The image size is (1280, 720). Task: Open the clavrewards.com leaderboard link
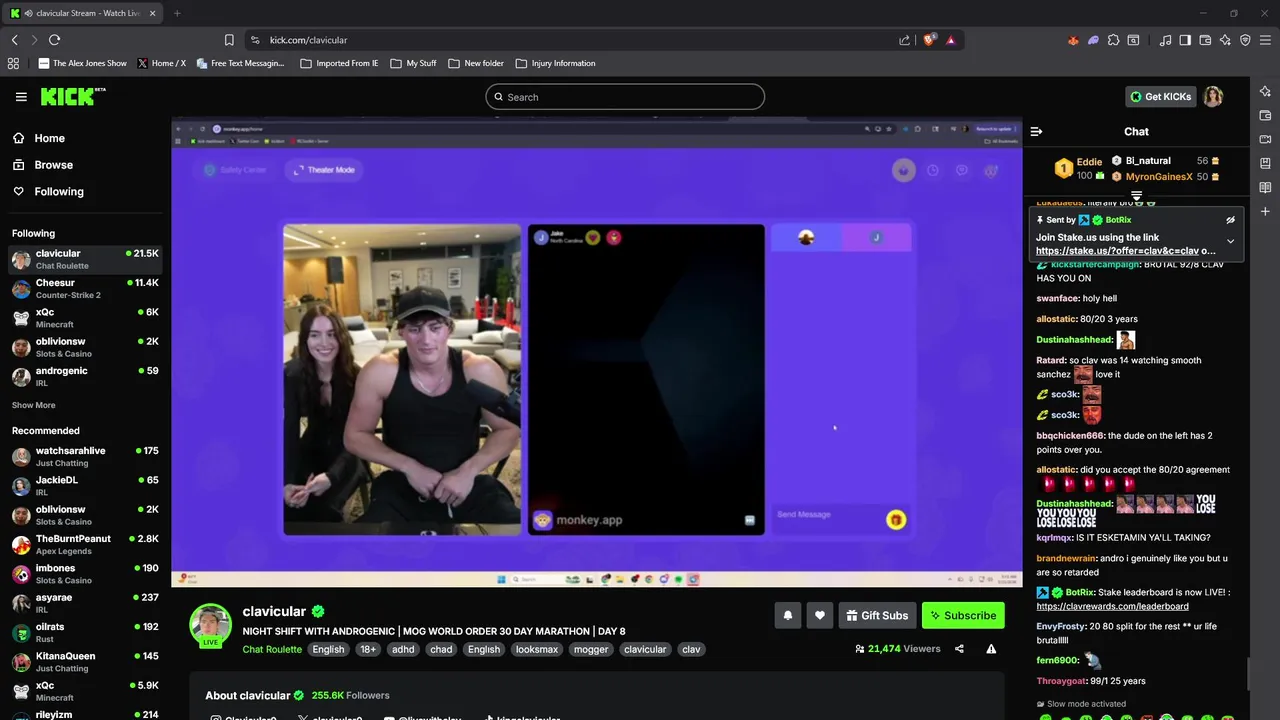[x=1112, y=606]
